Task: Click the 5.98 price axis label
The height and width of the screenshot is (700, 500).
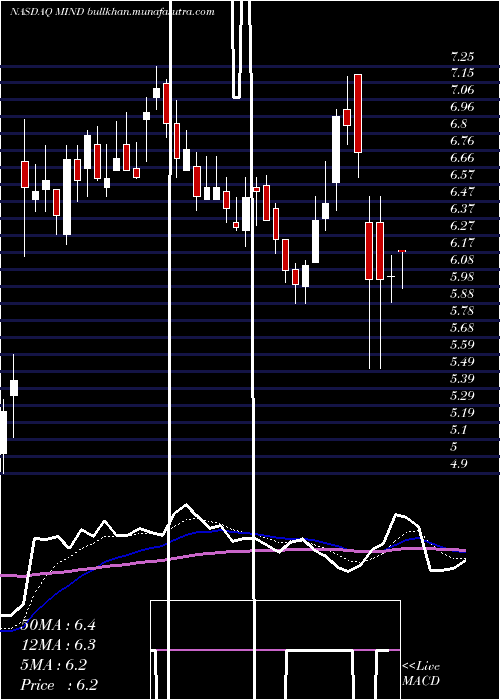Action: [462, 276]
